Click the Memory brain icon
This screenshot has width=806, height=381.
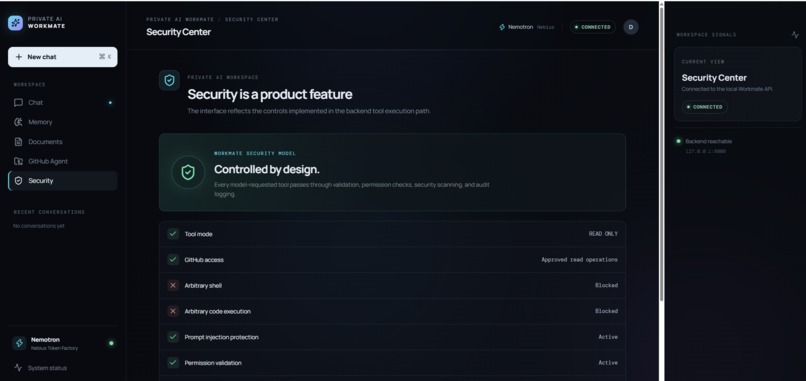click(19, 122)
